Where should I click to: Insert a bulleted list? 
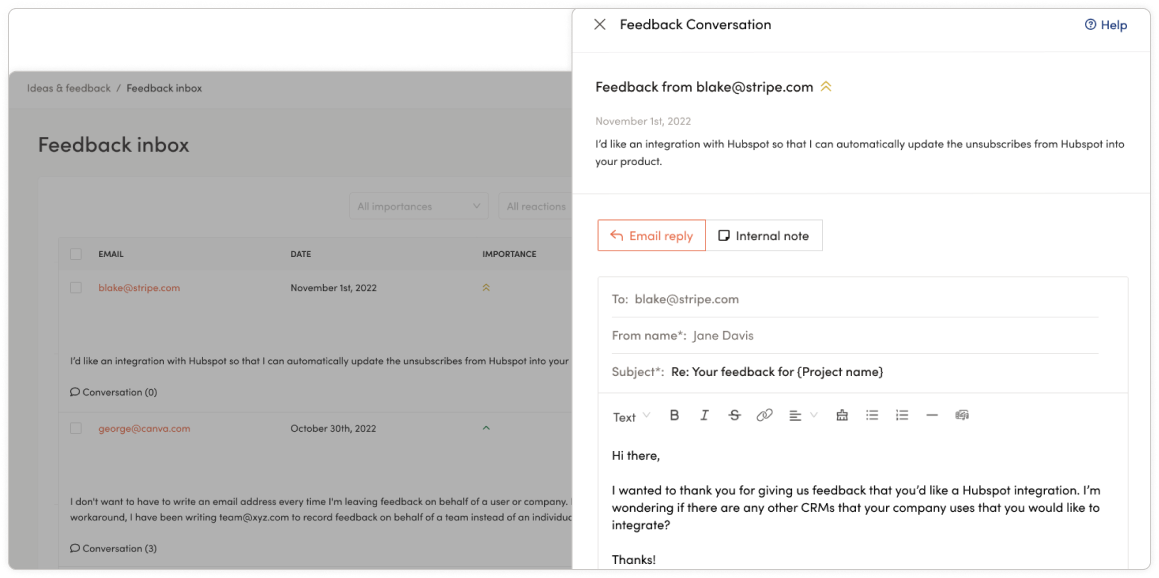(x=872, y=416)
